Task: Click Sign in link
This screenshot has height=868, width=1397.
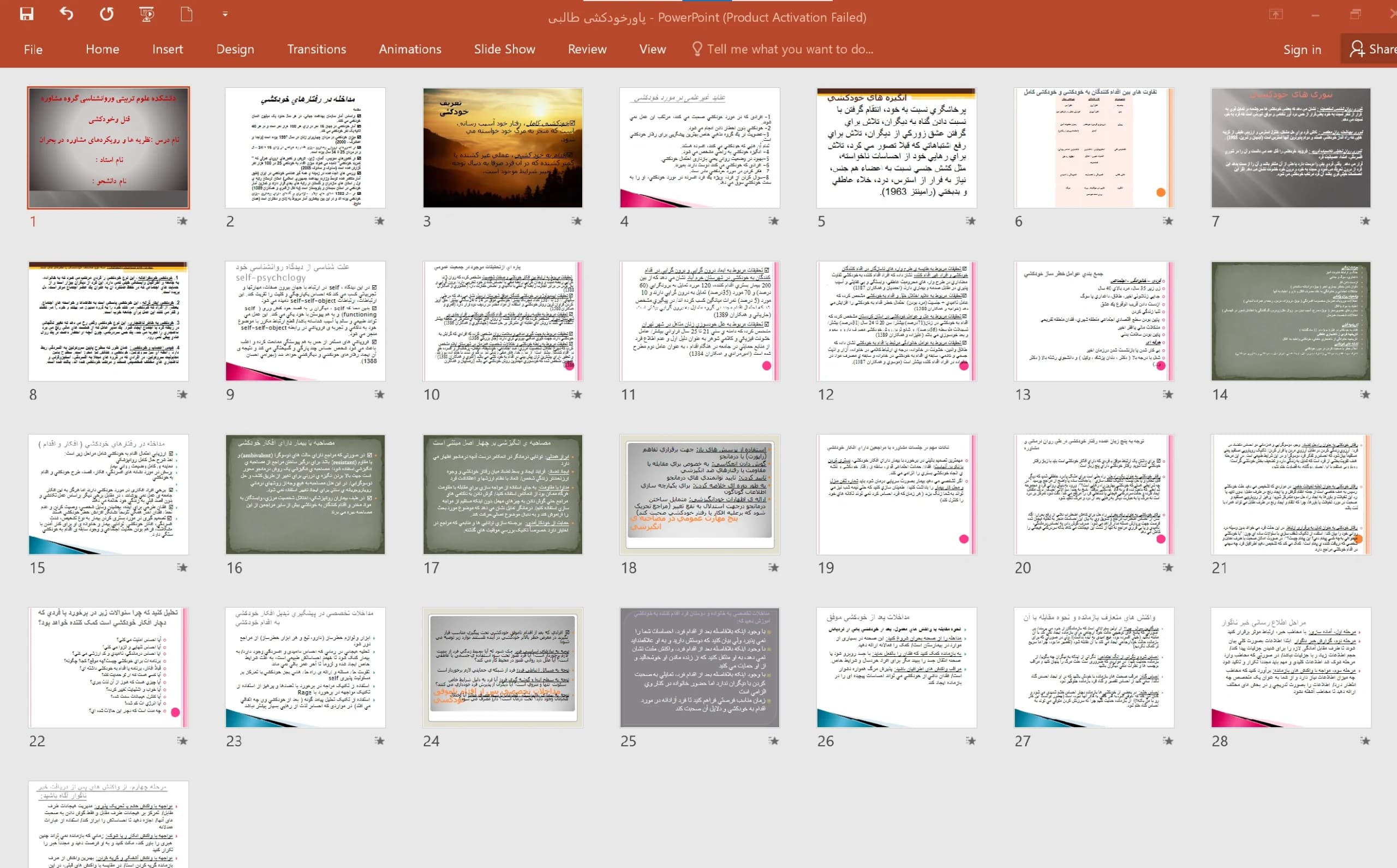Action: click(1302, 50)
